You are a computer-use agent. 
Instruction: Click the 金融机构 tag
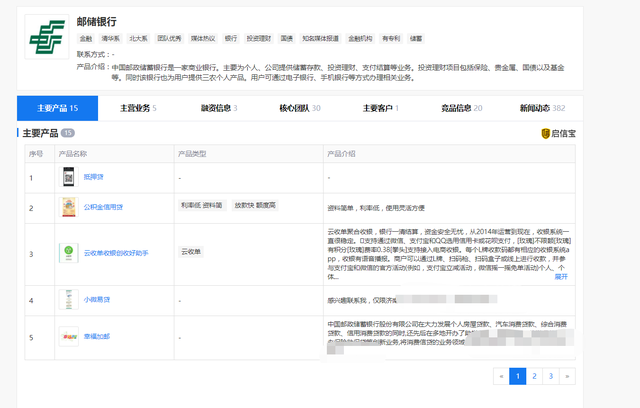click(x=360, y=38)
